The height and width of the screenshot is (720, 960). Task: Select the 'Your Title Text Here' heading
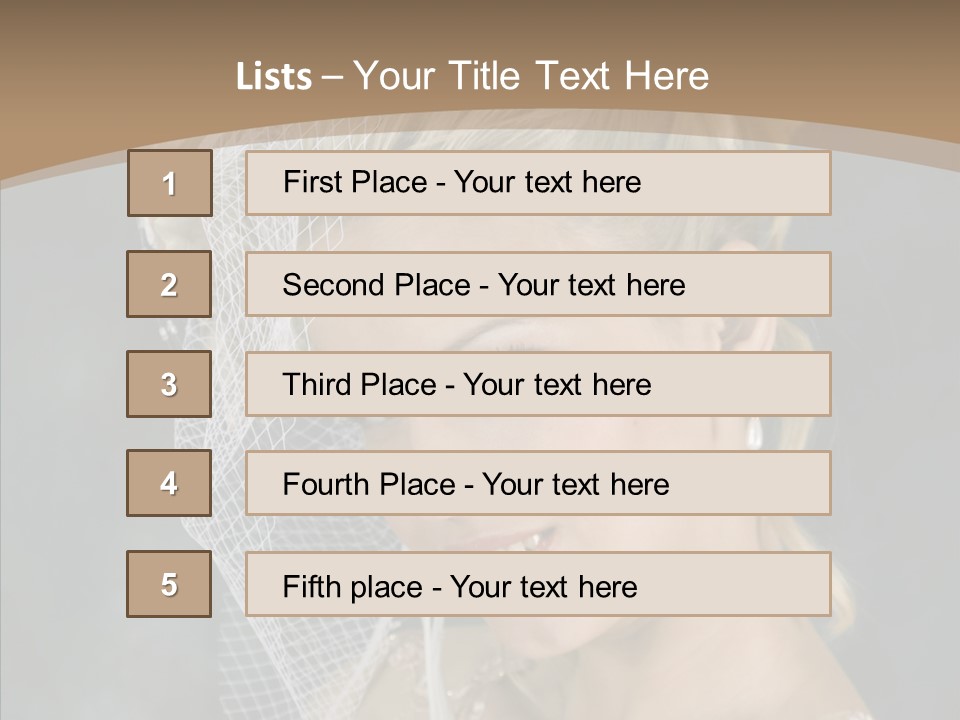coord(531,76)
